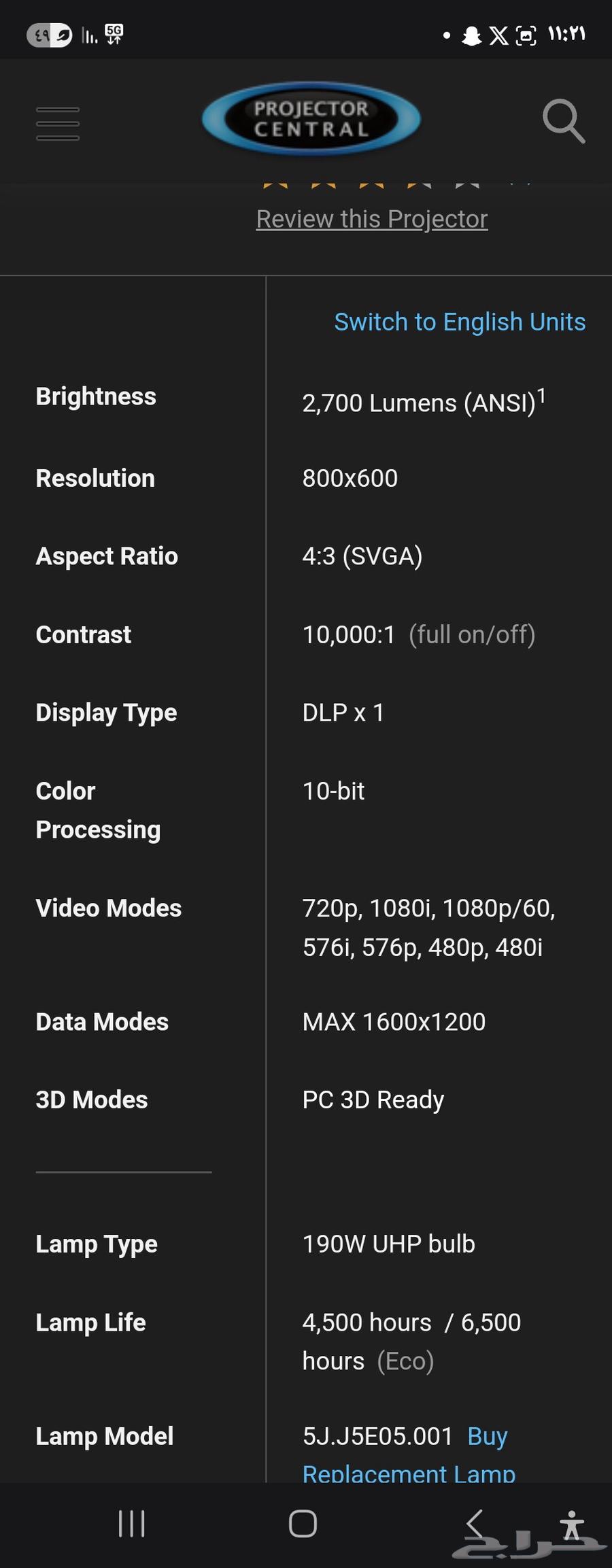Open the Review this Projector link
Image resolution: width=612 pixels, height=1568 pixels.
[x=372, y=219]
